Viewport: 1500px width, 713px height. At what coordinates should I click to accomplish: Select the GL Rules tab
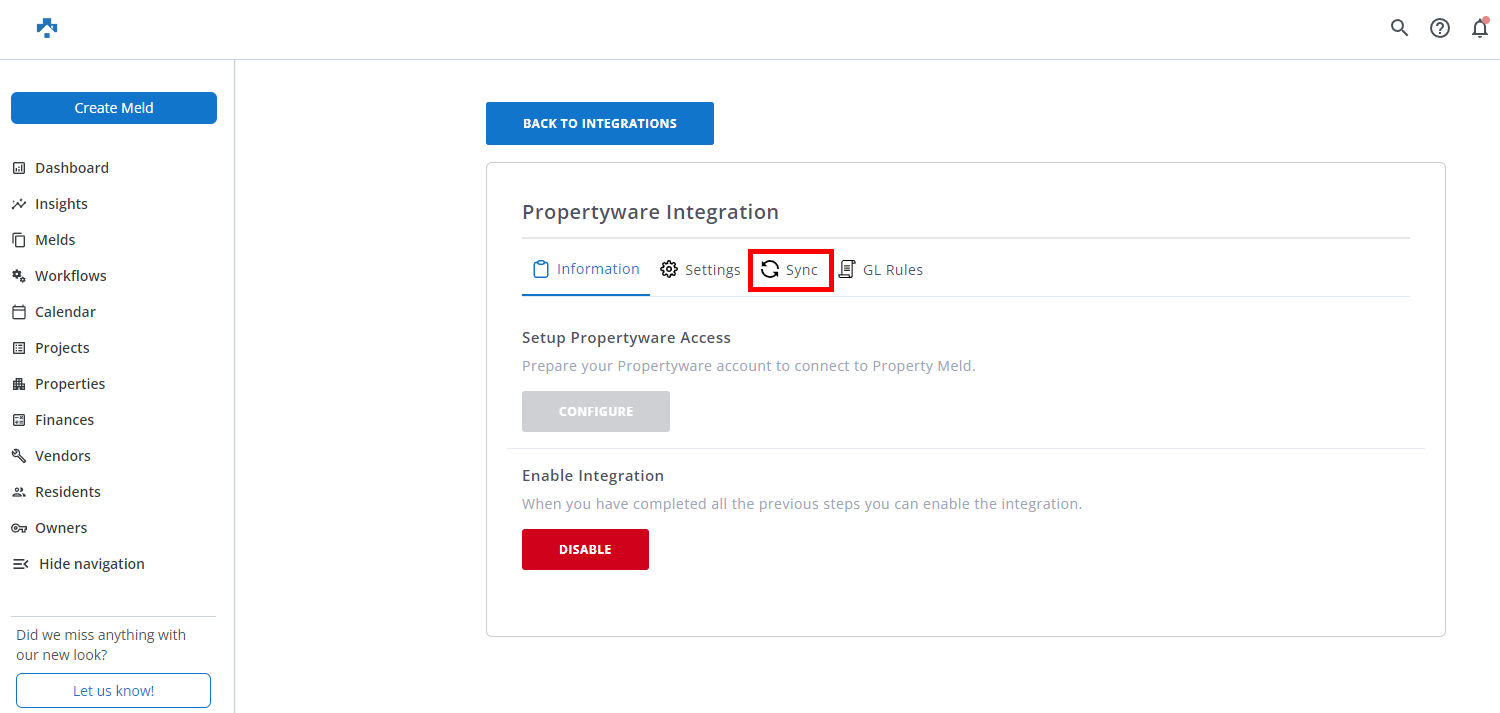tap(880, 270)
